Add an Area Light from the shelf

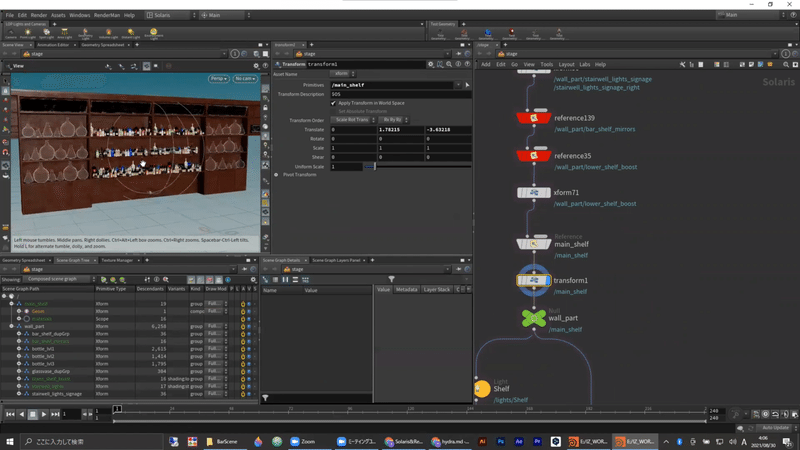64,34
